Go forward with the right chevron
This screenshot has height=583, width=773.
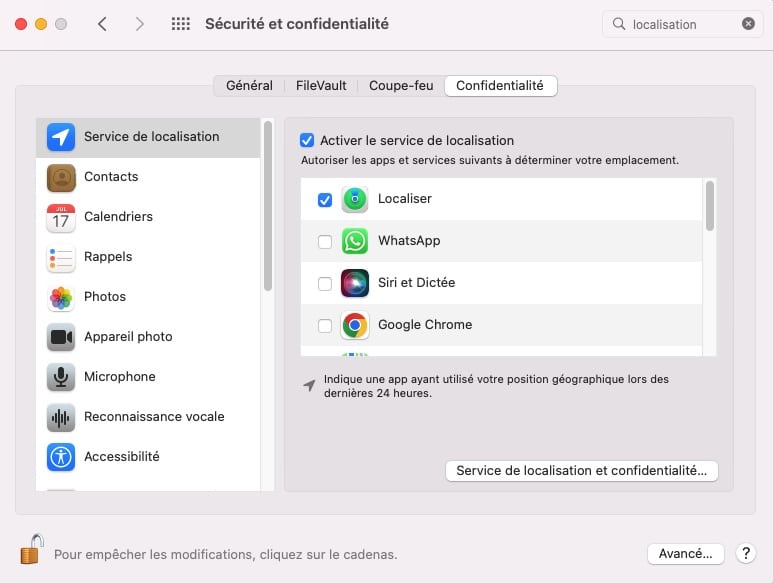click(x=140, y=24)
